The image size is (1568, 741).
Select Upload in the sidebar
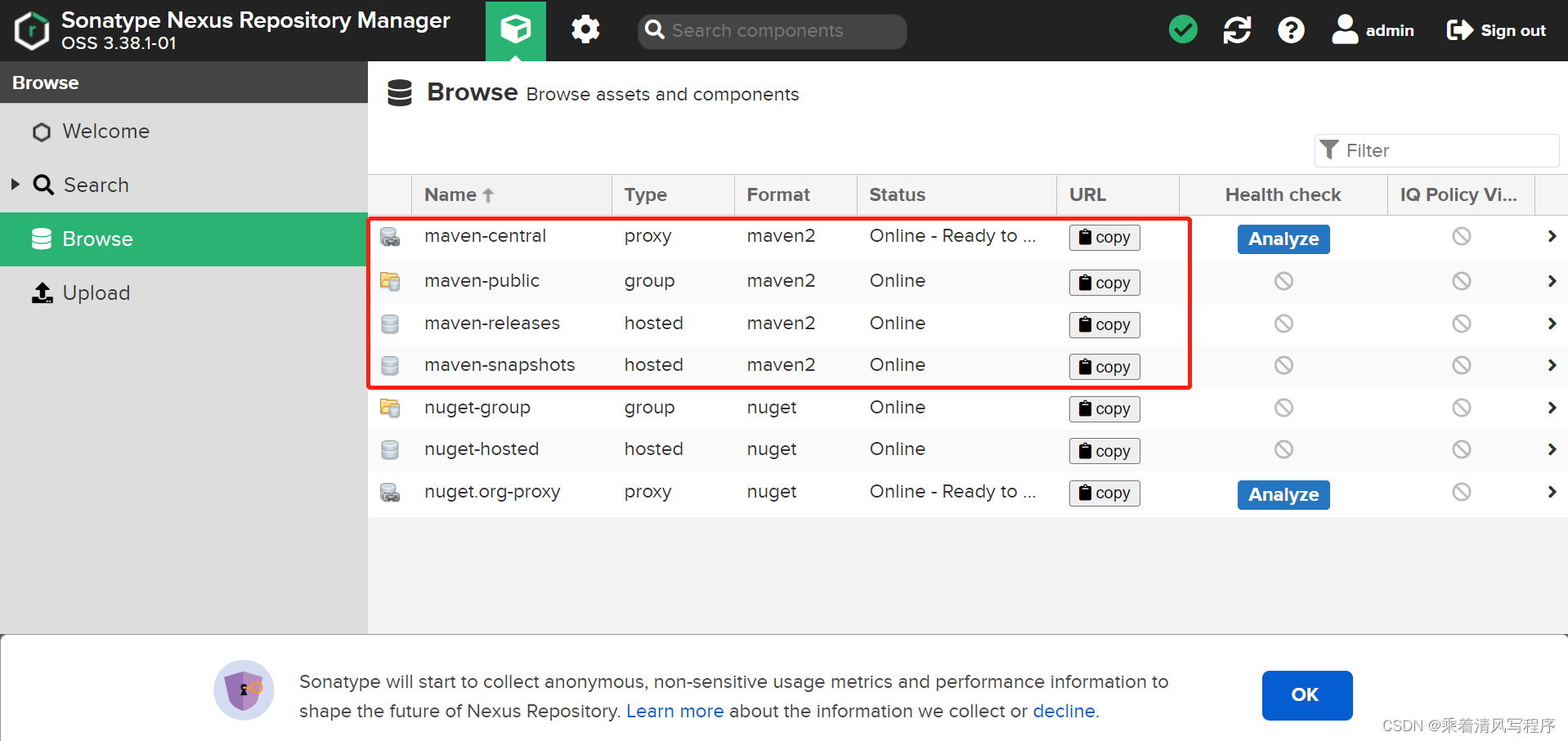pos(184,293)
